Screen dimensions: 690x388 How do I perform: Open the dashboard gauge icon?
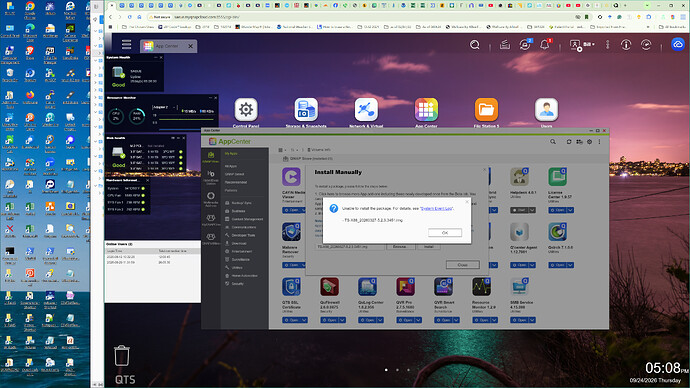pos(646,45)
